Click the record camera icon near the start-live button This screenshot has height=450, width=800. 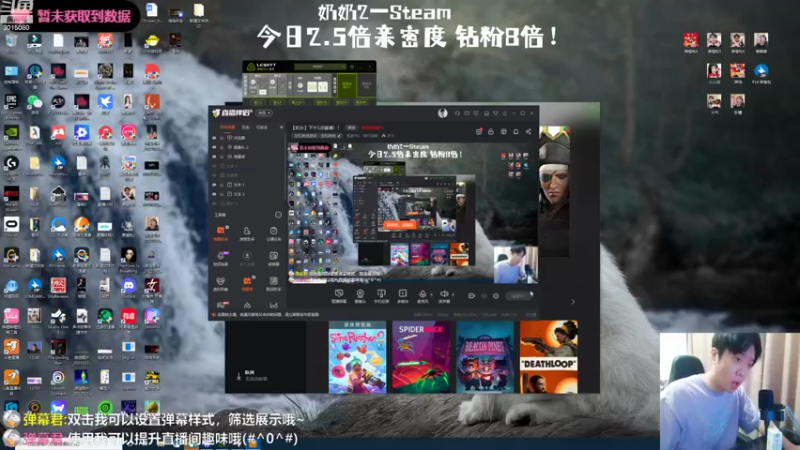pos(471,295)
